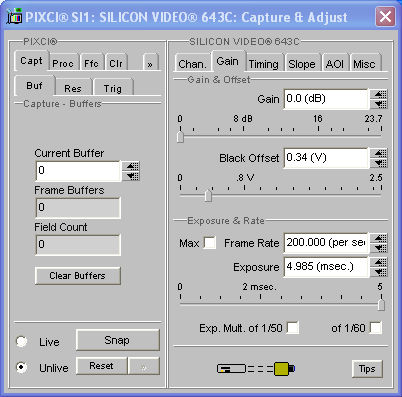Viewport: 402px width, 397px height.
Task: Click the Current Buffer input field
Action: point(78,171)
